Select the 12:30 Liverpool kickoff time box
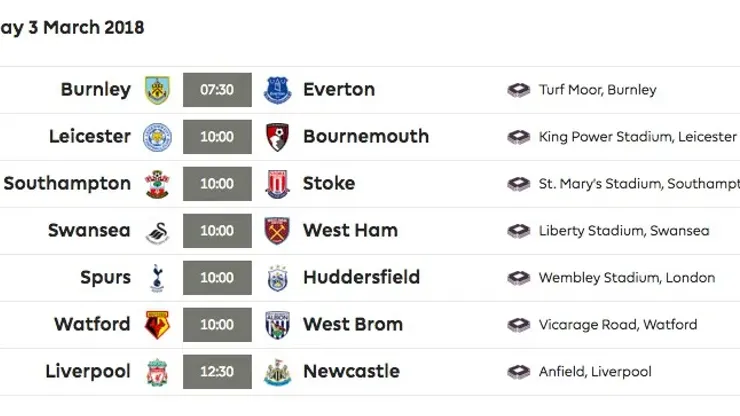Screen dimensions: 740x416 pos(217,372)
